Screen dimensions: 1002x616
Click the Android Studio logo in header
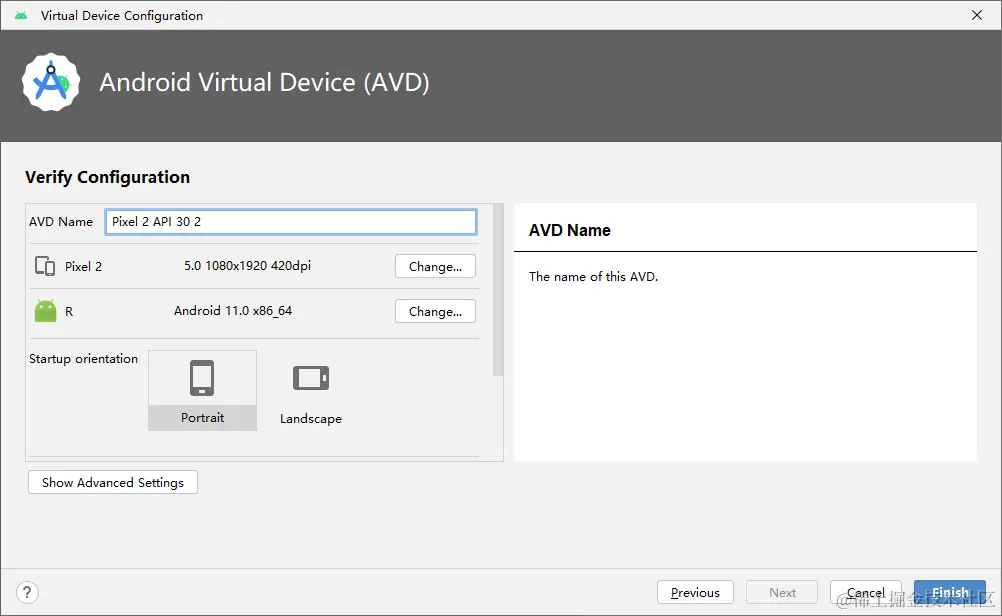tap(50, 82)
